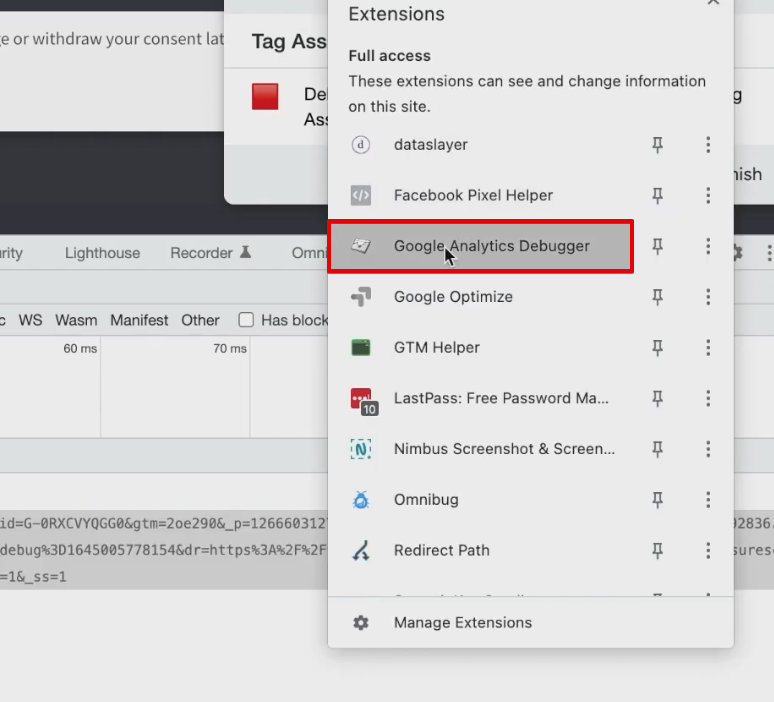Switch to Lighthouse tab in DevTools
The height and width of the screenshot is (702, 774).
(103, 253)
